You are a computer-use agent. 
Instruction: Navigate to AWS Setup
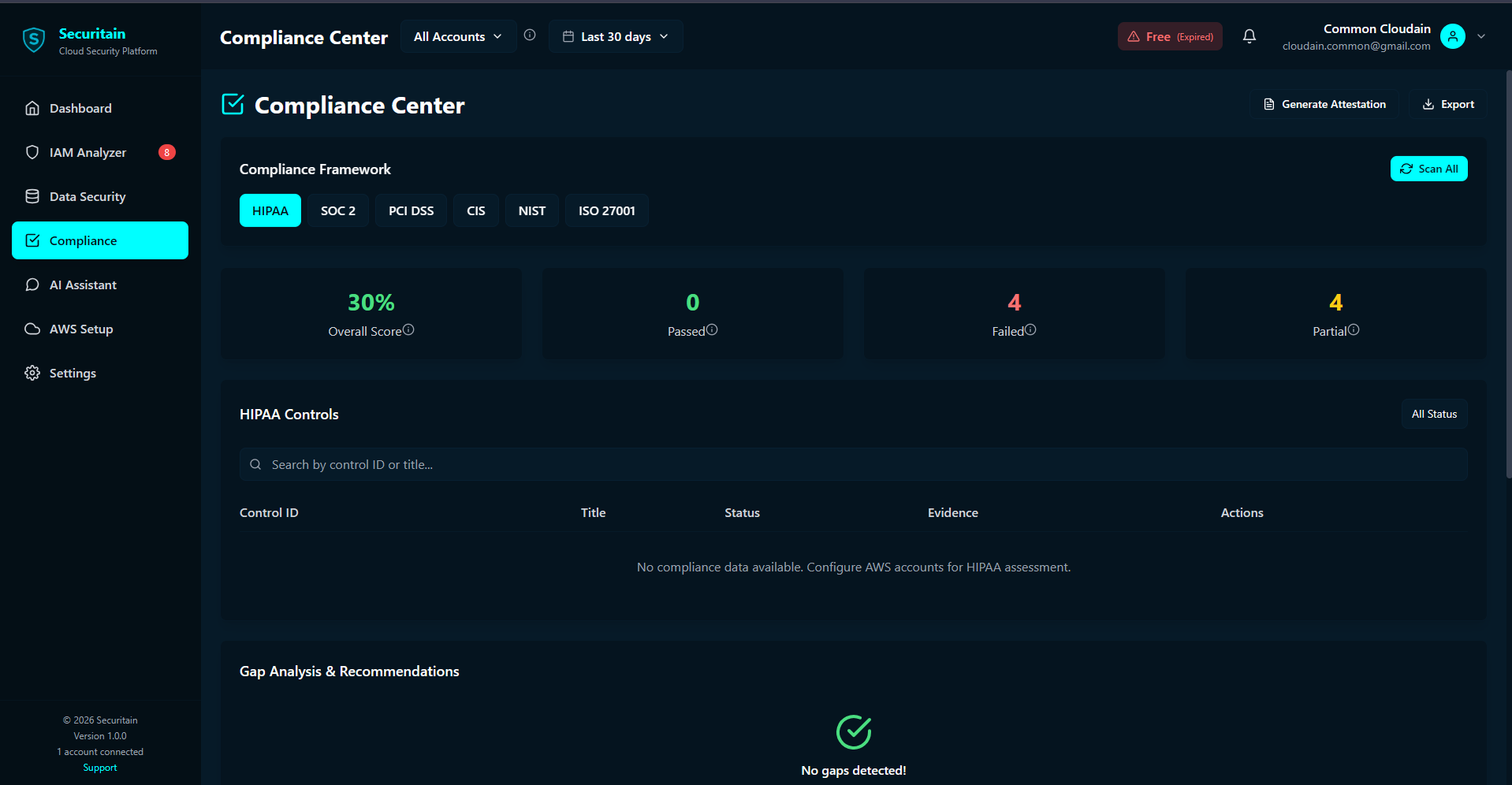[100, 329]
